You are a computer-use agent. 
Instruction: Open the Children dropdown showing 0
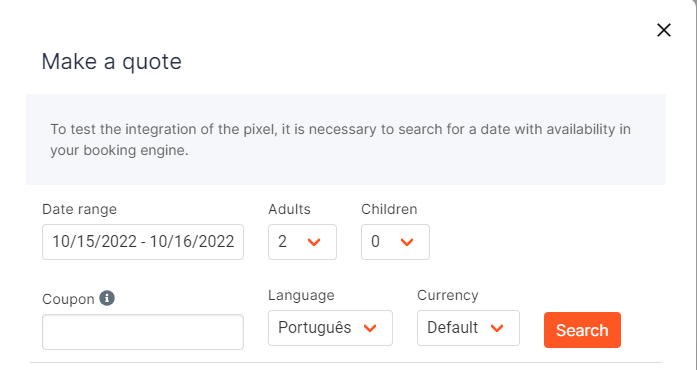pos(395,242)
